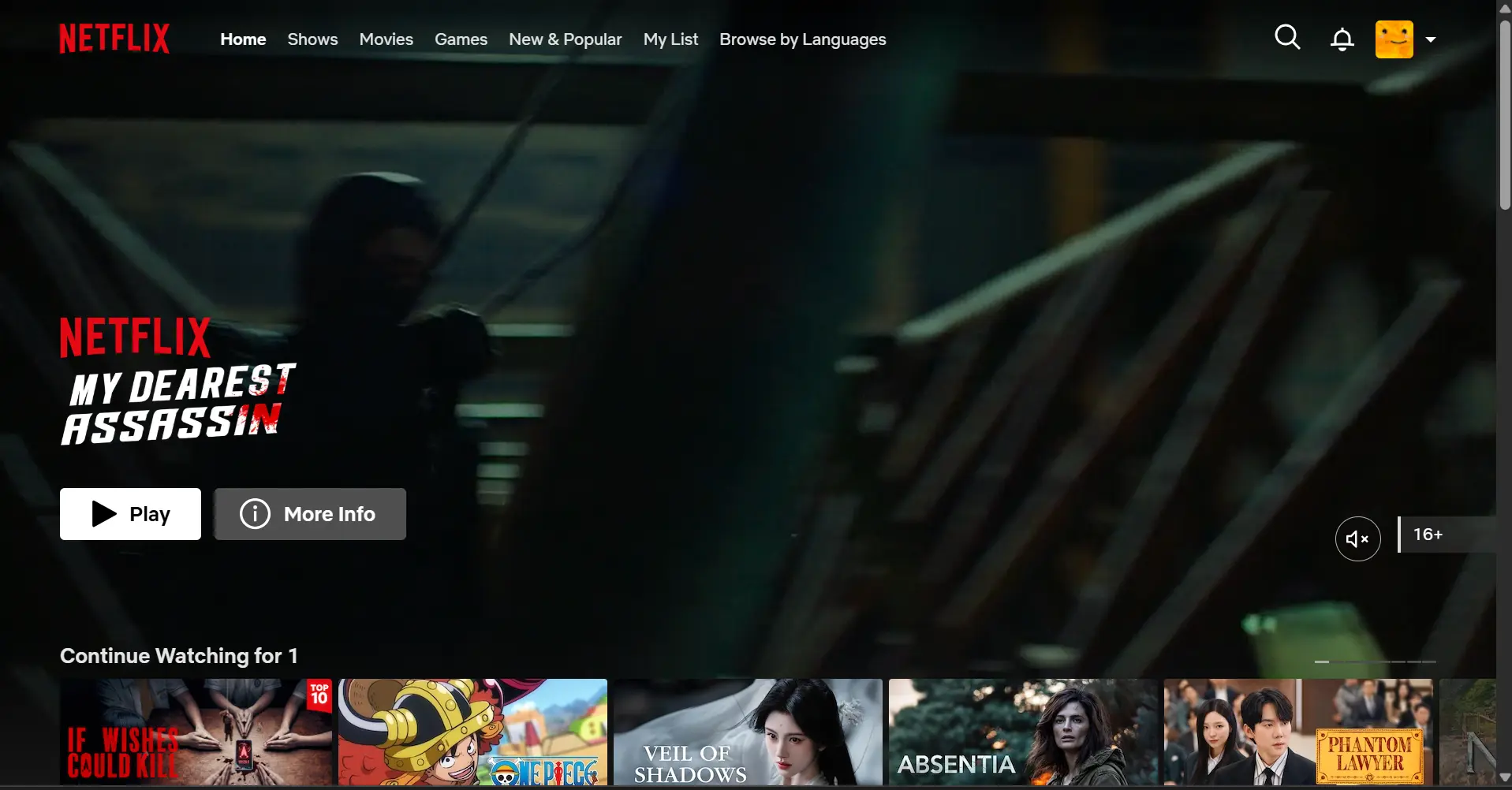Open the Absentia thumbnail
The width and height of the screenshot is (1512, 790).
[1023, 732]
